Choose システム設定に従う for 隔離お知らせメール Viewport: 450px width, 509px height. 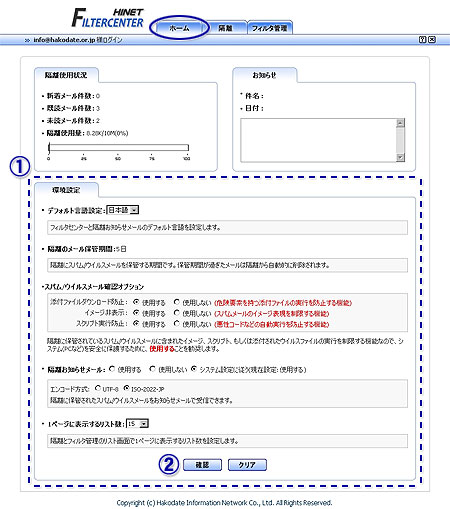194,369
